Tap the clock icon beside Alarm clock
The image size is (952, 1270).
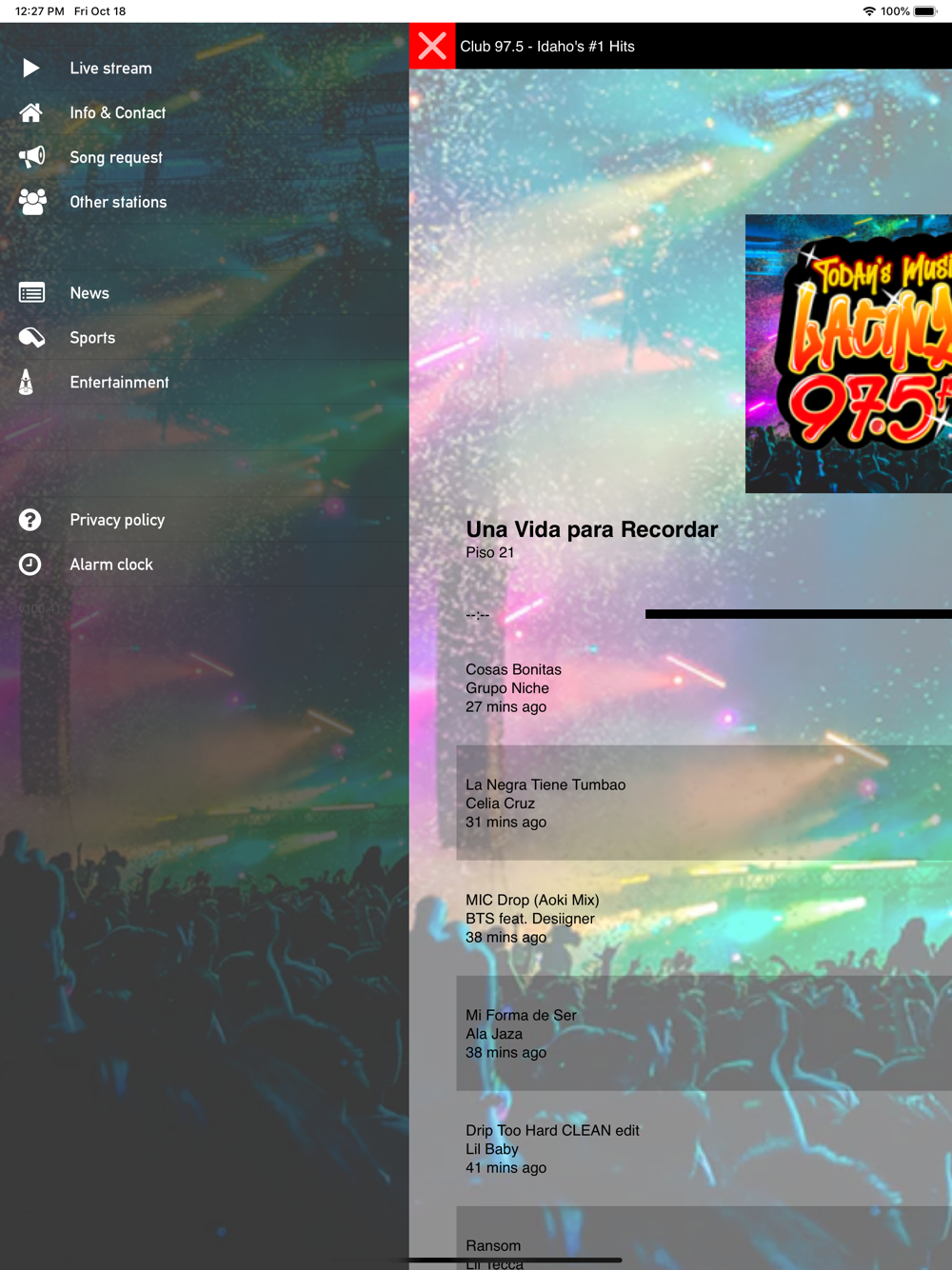point(30,565)
